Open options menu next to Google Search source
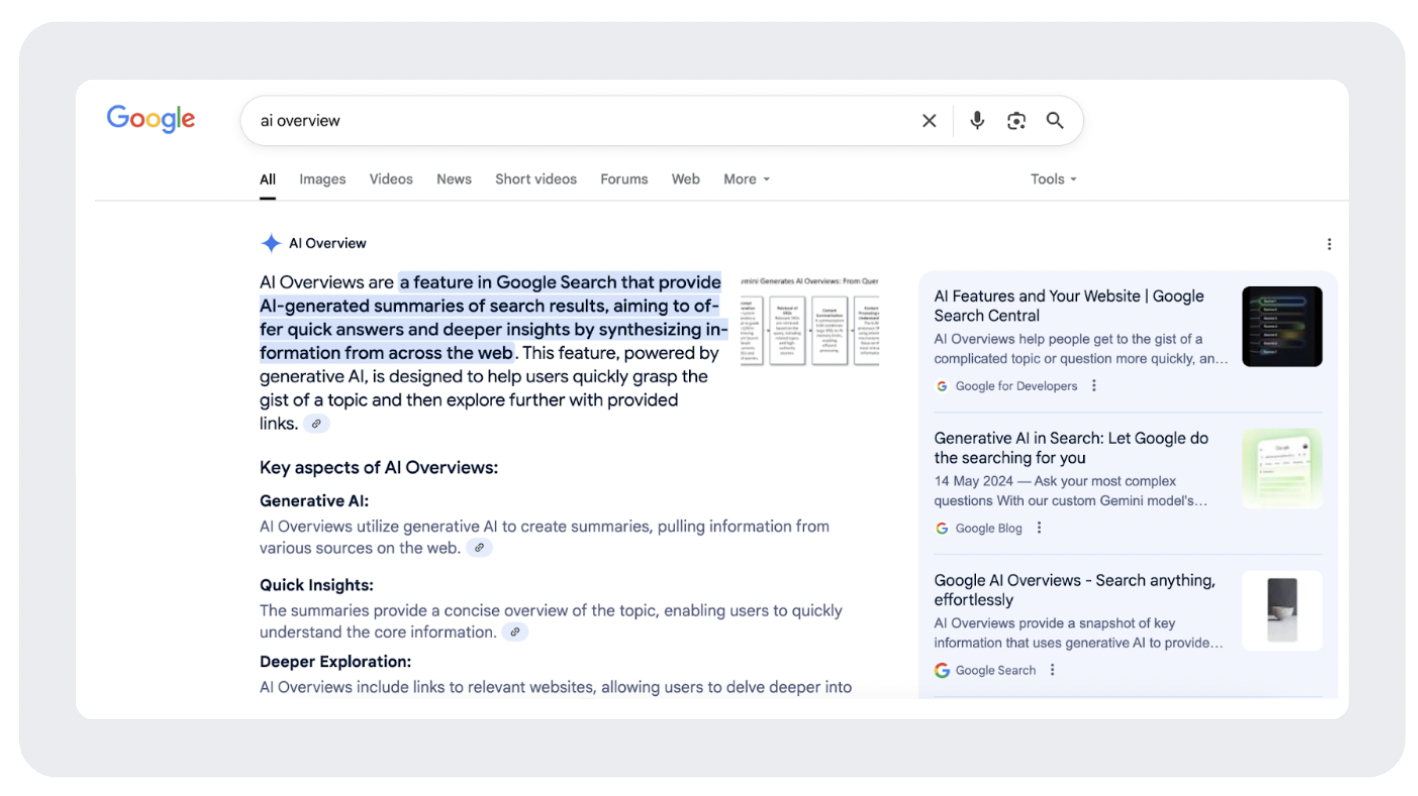This screenshot has width=1418, height=796. [1052, 670]
